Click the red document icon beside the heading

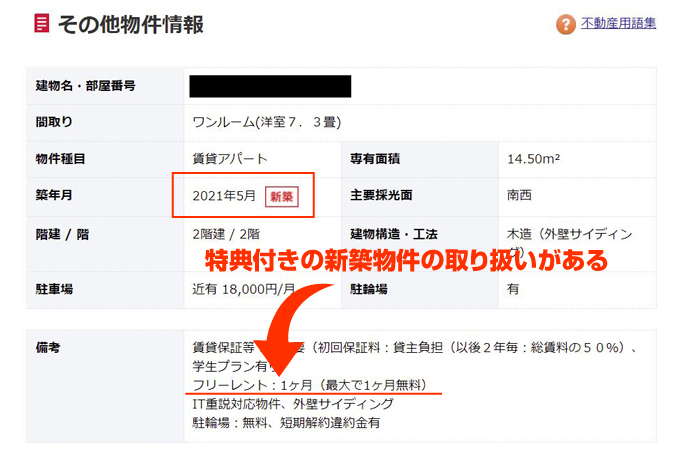(x=40, y=24)
